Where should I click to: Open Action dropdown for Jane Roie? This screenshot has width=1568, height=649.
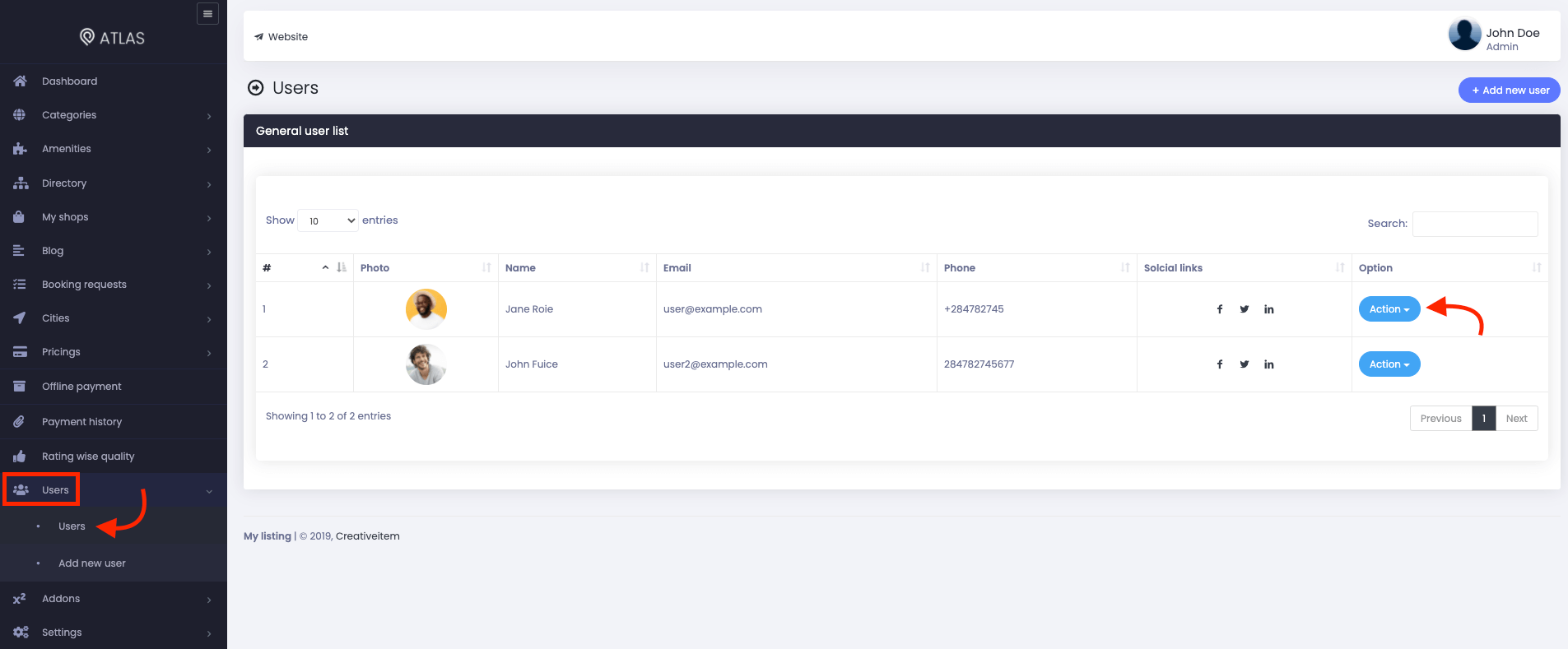coord(1389,309)
